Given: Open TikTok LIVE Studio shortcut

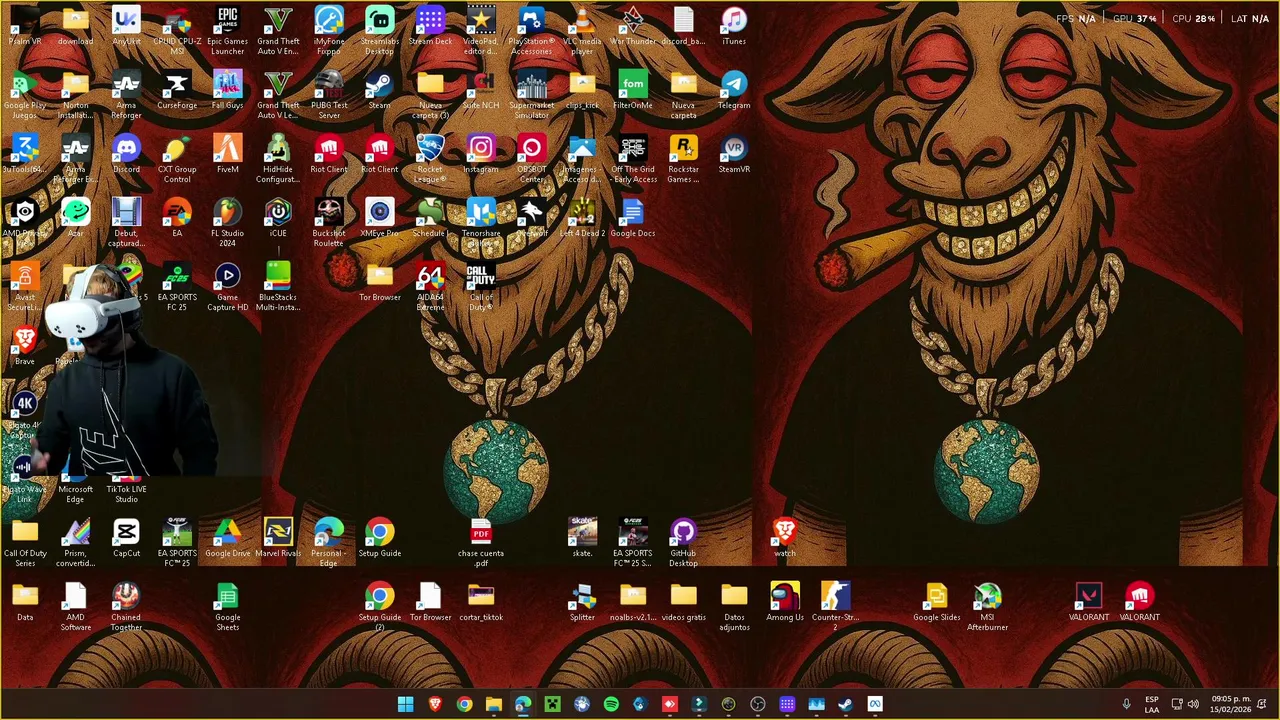Looking at the screenshot, I should click(x=126, y=488).
